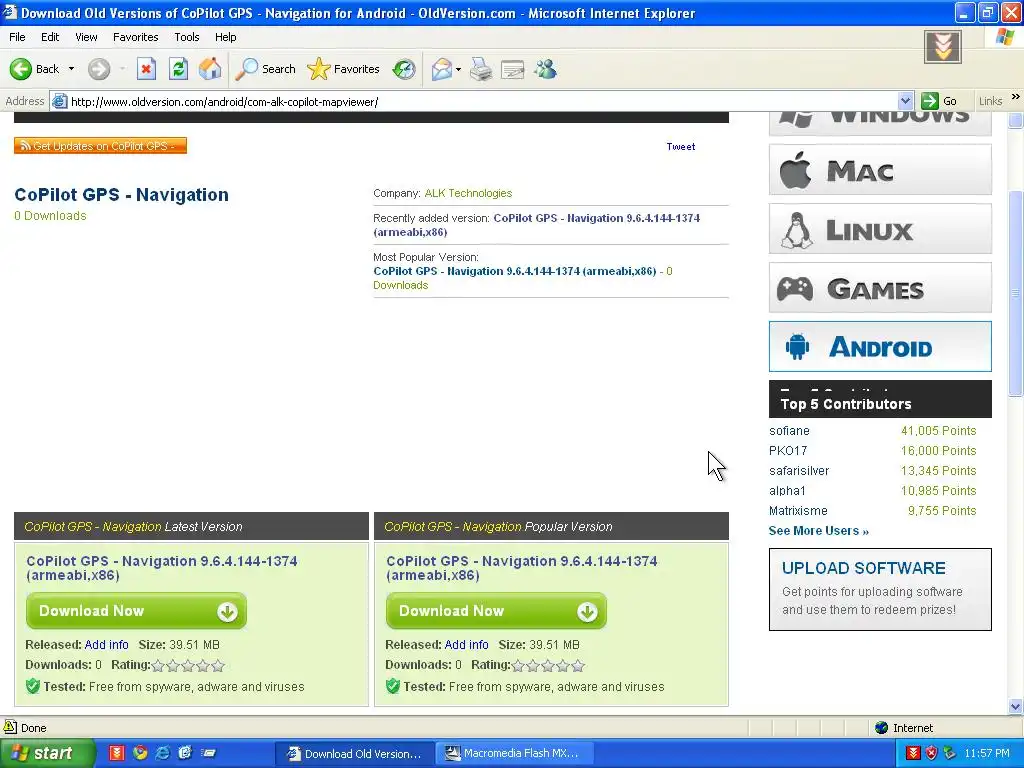Click the Edit page toolbar icon
This screenshot has width=1024, height=768.
point(513,69)
